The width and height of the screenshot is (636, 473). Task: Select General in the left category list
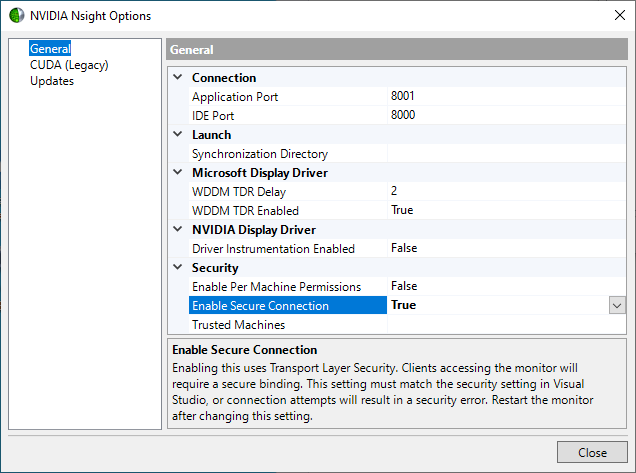point(50,49)
